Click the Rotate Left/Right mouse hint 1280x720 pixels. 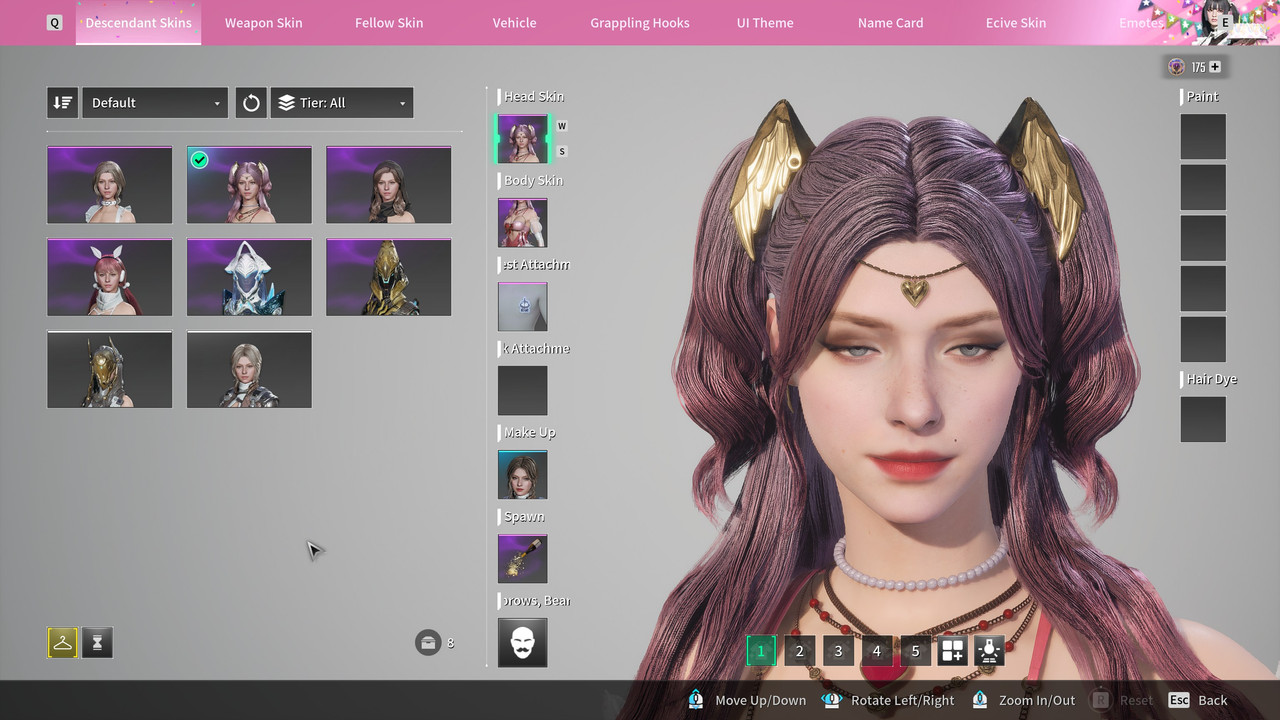[x=888, y=700]
